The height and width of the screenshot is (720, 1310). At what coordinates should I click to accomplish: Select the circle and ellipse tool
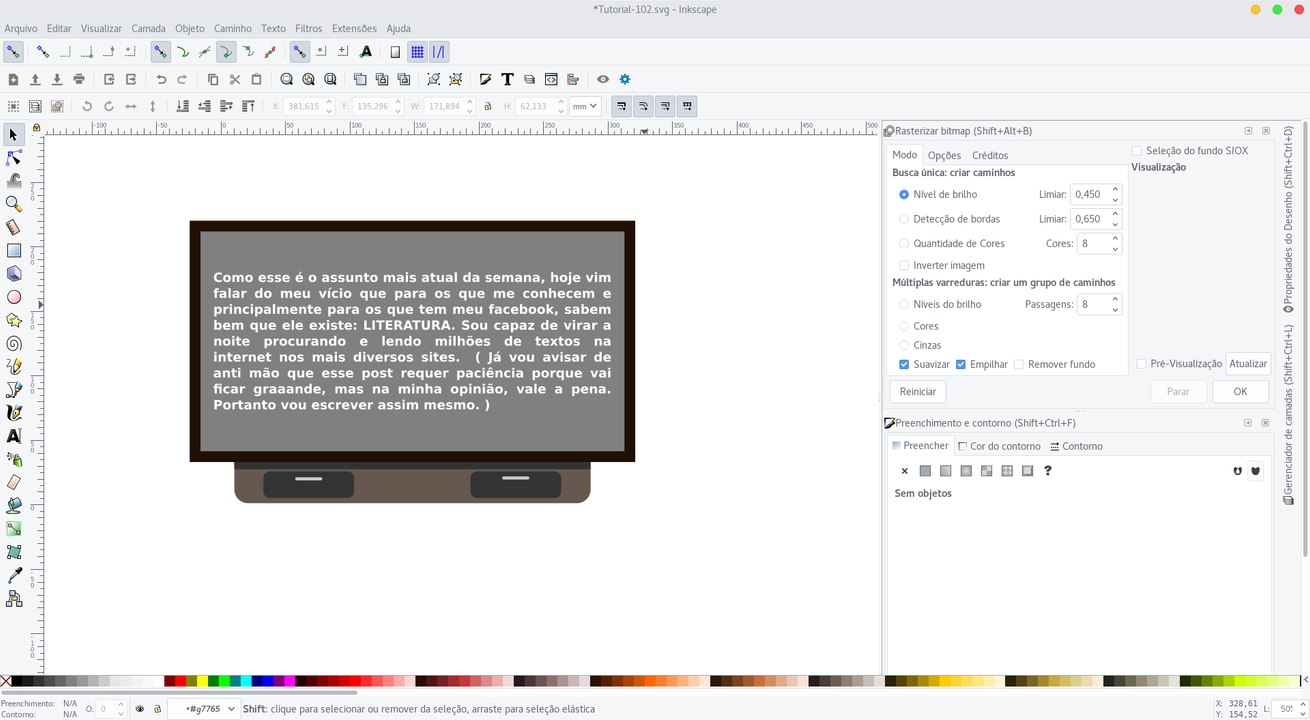tap(14, 297)
